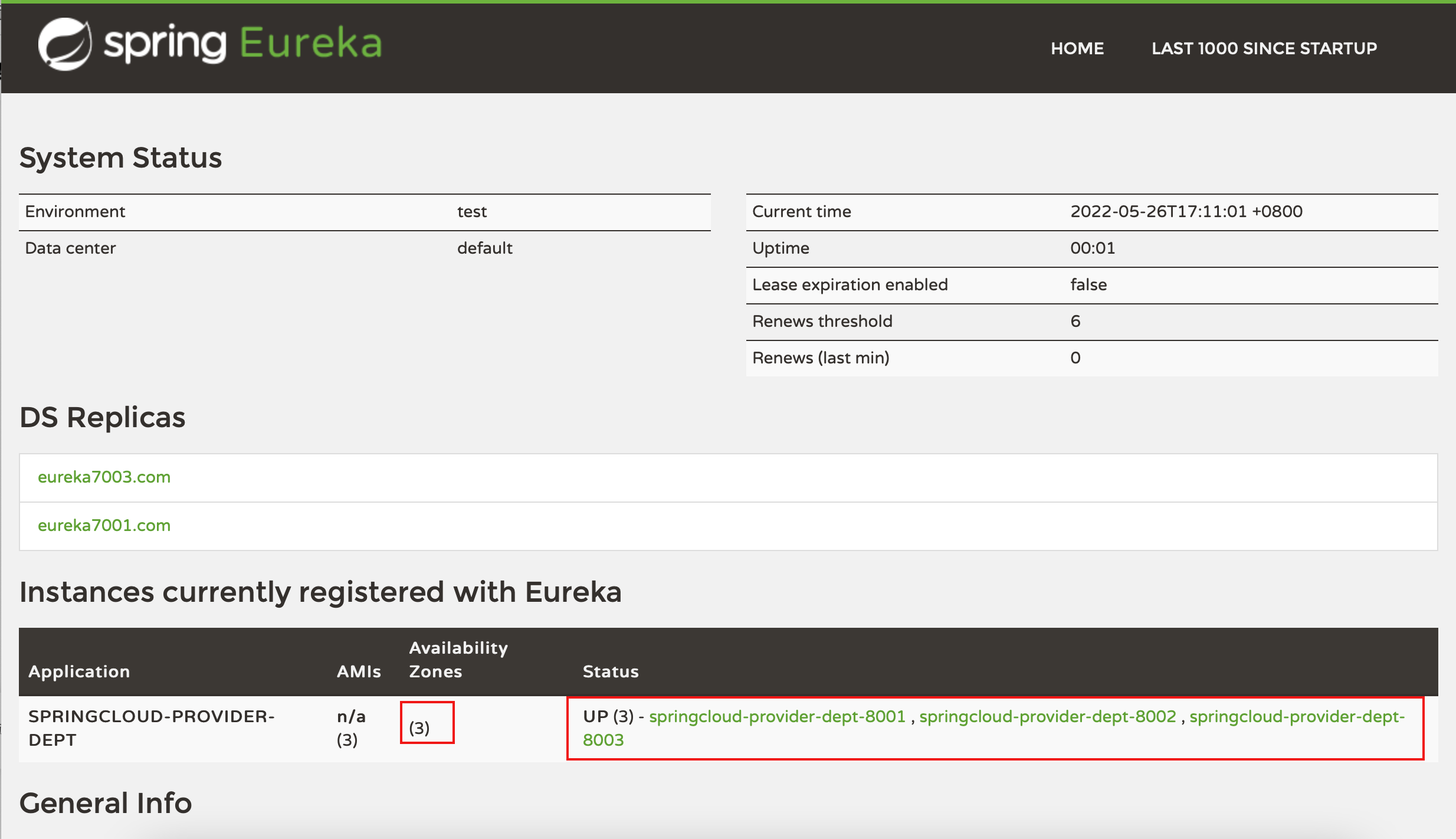Click the AMIs column header
This screenshot has width=1456, height=839.
(359, 671)
